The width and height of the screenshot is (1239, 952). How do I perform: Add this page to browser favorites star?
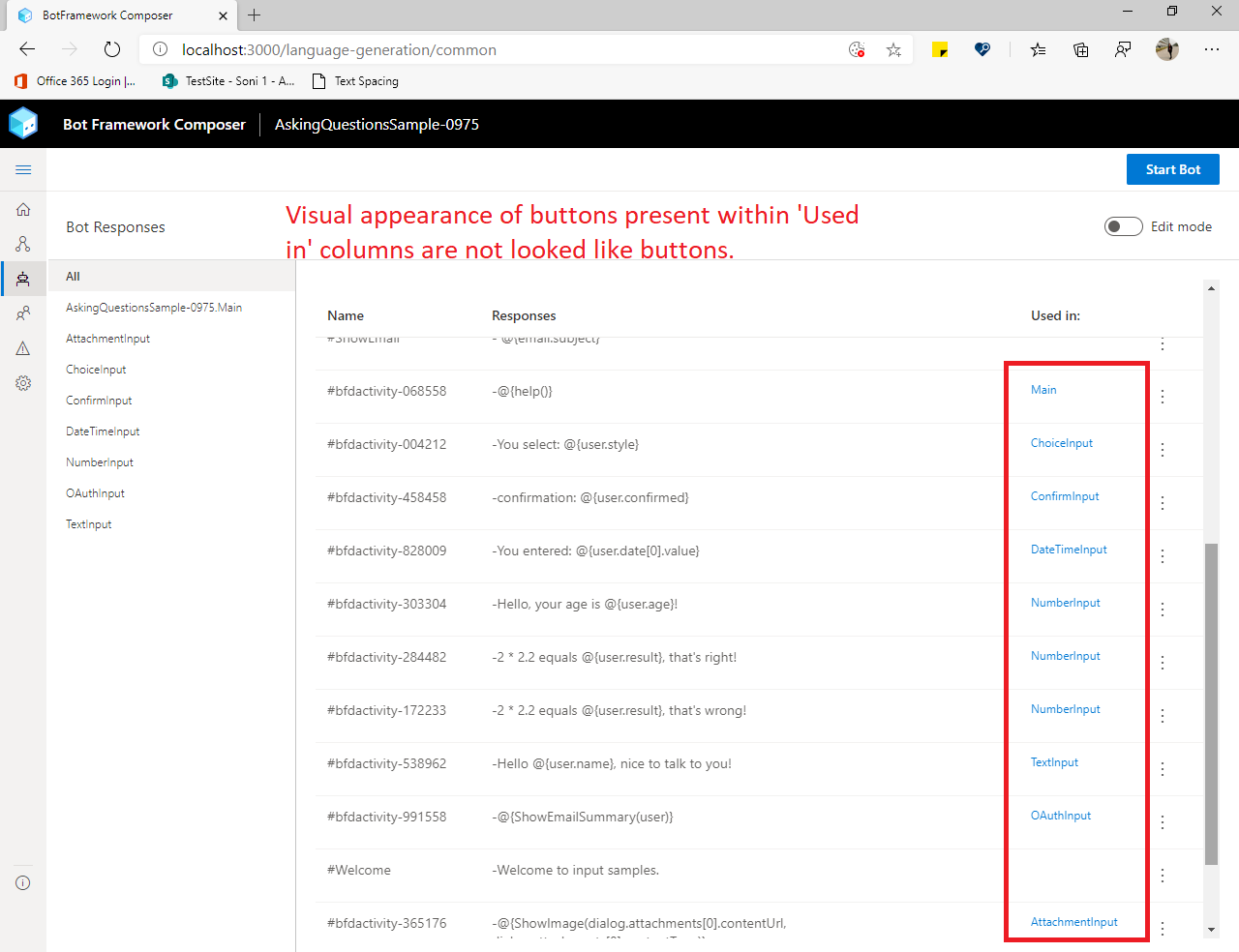coord(893,50)
